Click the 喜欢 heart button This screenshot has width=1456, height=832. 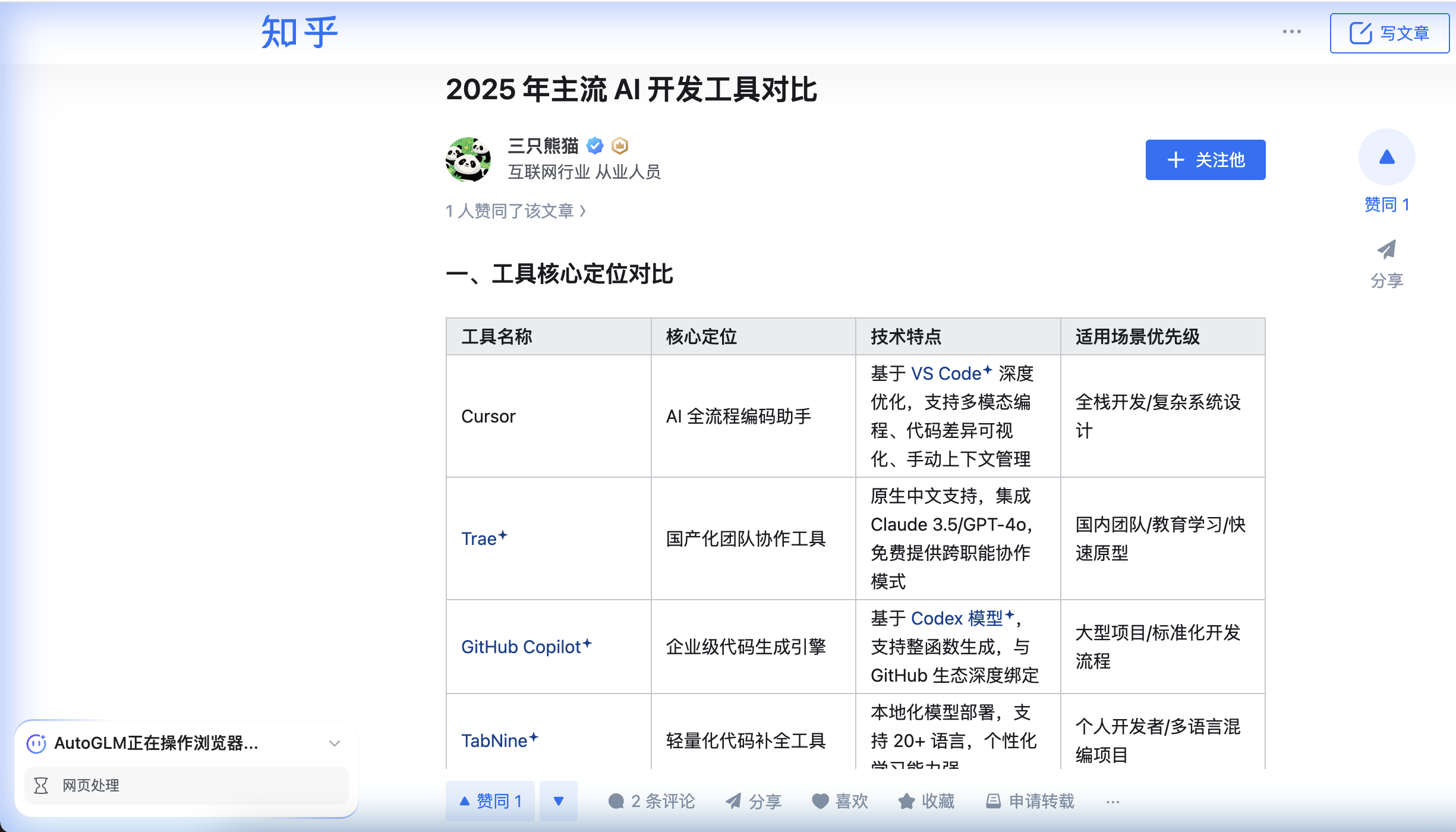[x=840, y=801]
